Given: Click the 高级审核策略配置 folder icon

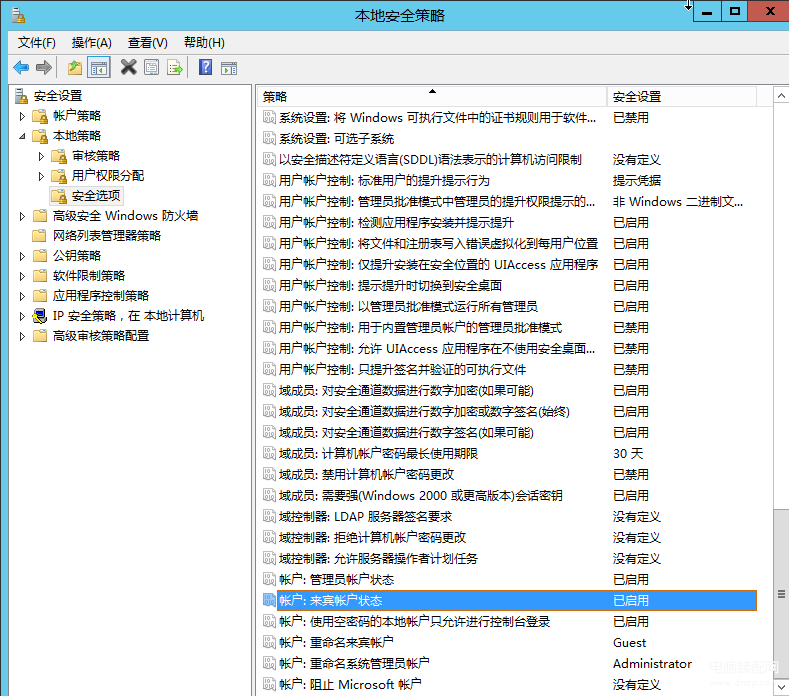Looking at the screenshot, I should (x=40, y=336).
